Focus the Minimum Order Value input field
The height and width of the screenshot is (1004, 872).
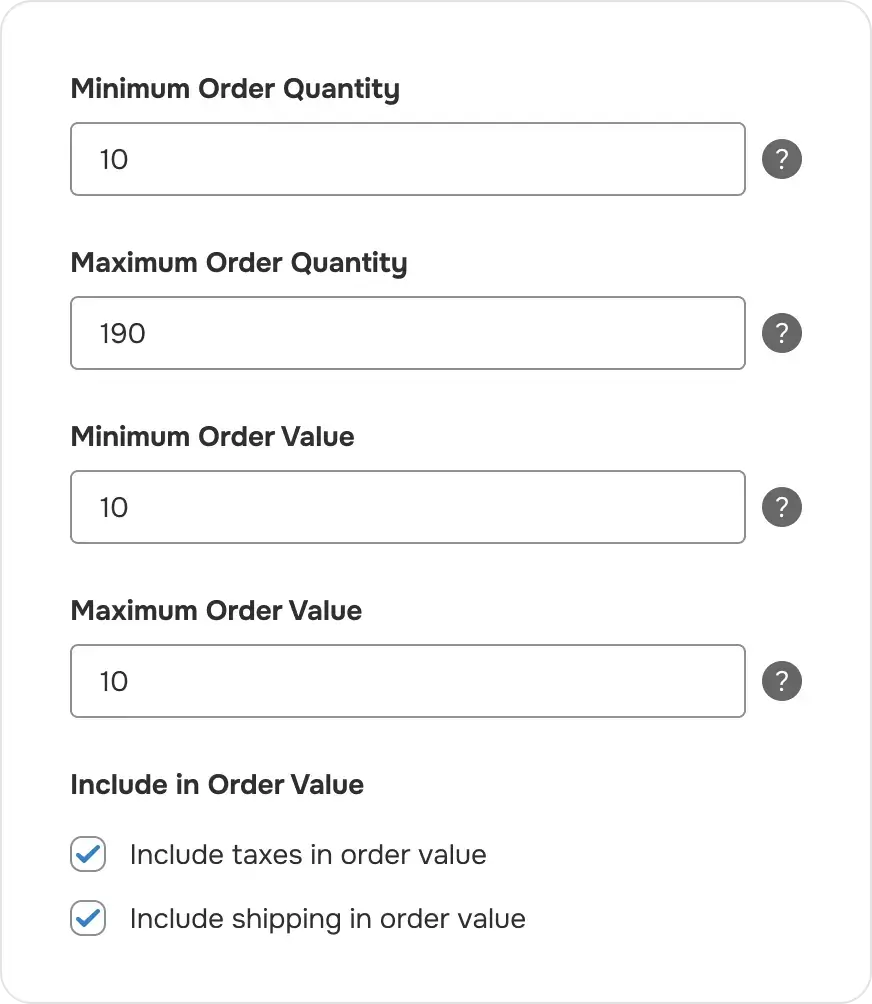click(407, 507)
